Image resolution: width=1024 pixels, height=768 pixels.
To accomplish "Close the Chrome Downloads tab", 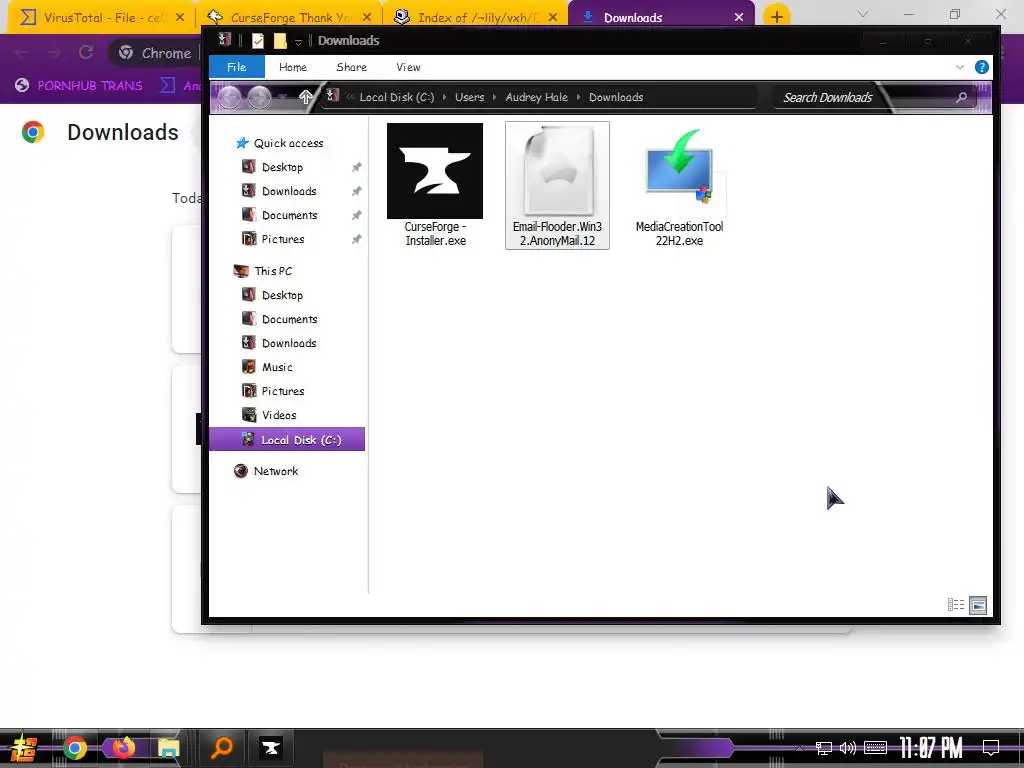I will tap(739, 18).
